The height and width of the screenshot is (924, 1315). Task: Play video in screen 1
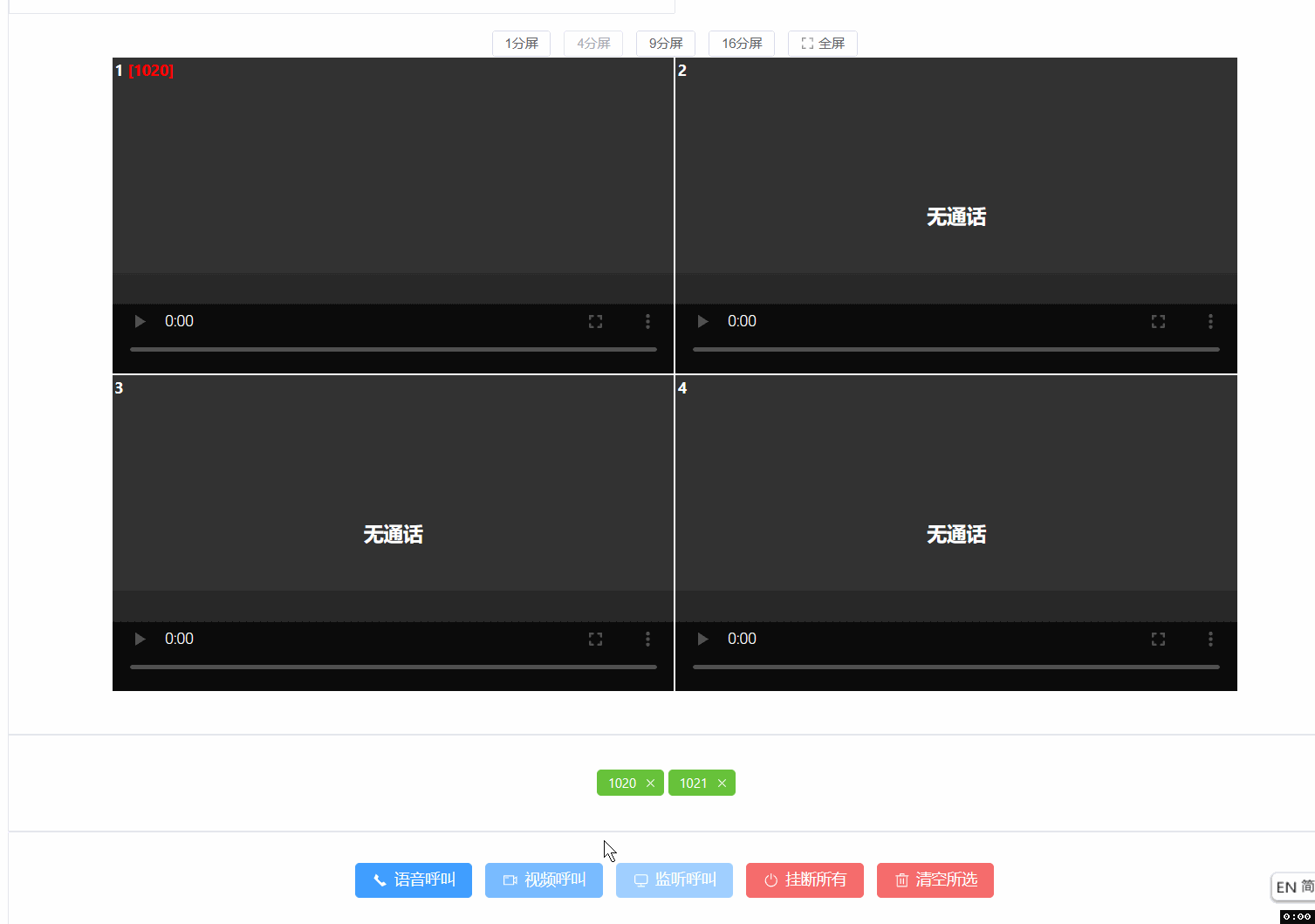point(140,321)
